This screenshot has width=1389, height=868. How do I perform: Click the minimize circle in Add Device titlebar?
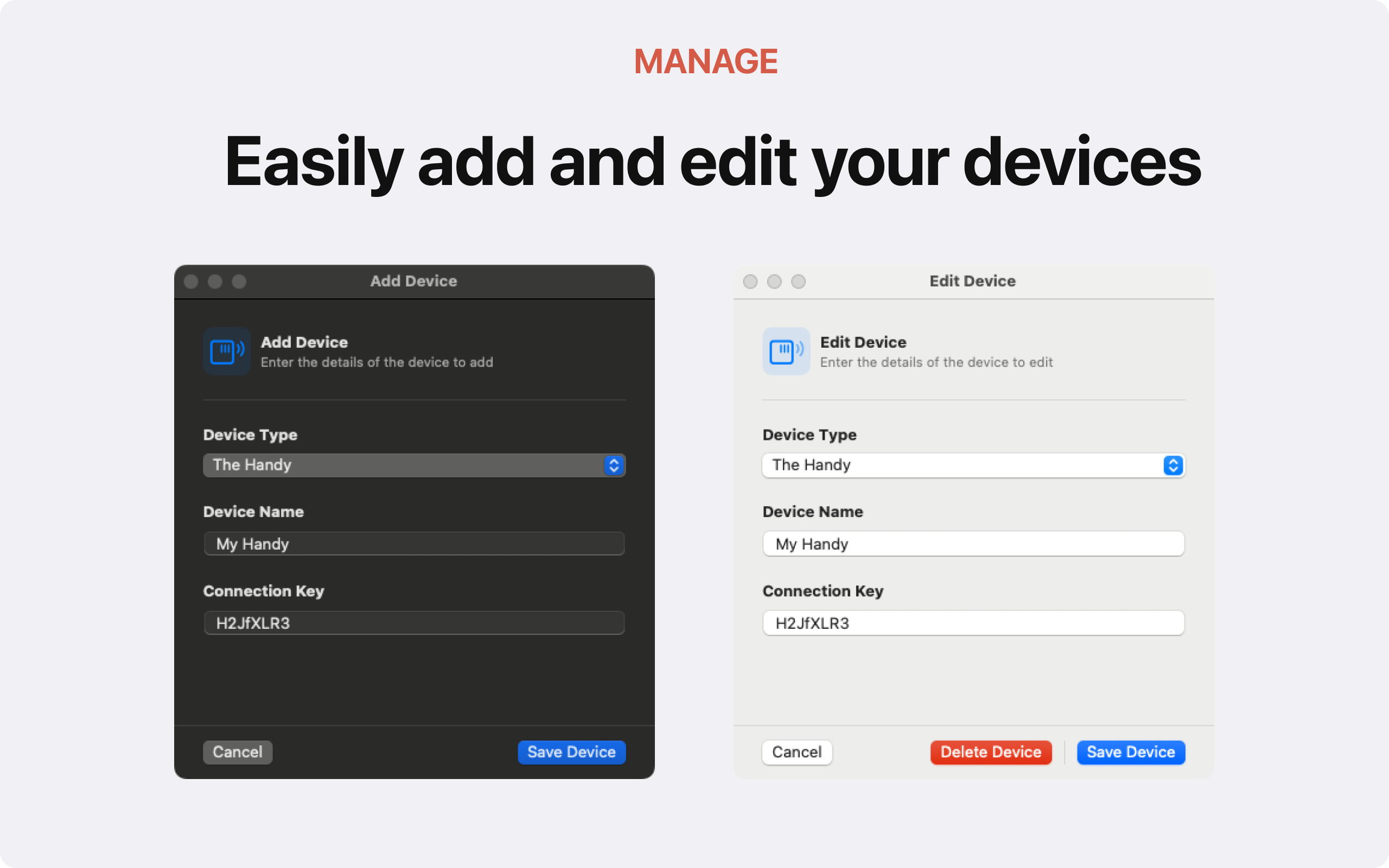pos(215,282)
